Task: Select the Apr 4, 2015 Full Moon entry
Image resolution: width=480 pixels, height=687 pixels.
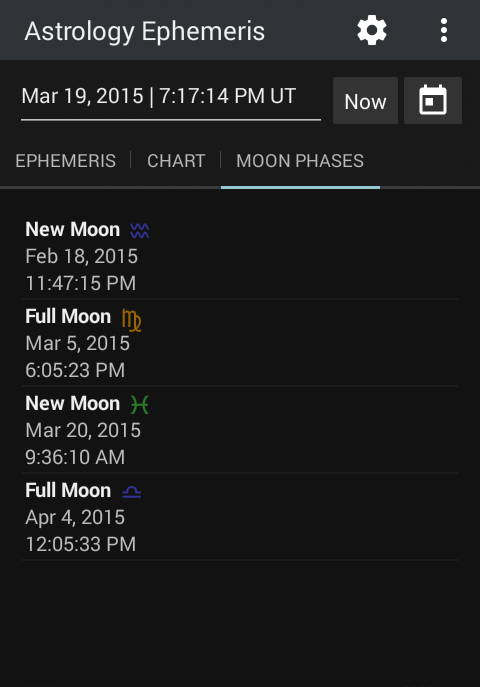Action: [x=240, y=517]
